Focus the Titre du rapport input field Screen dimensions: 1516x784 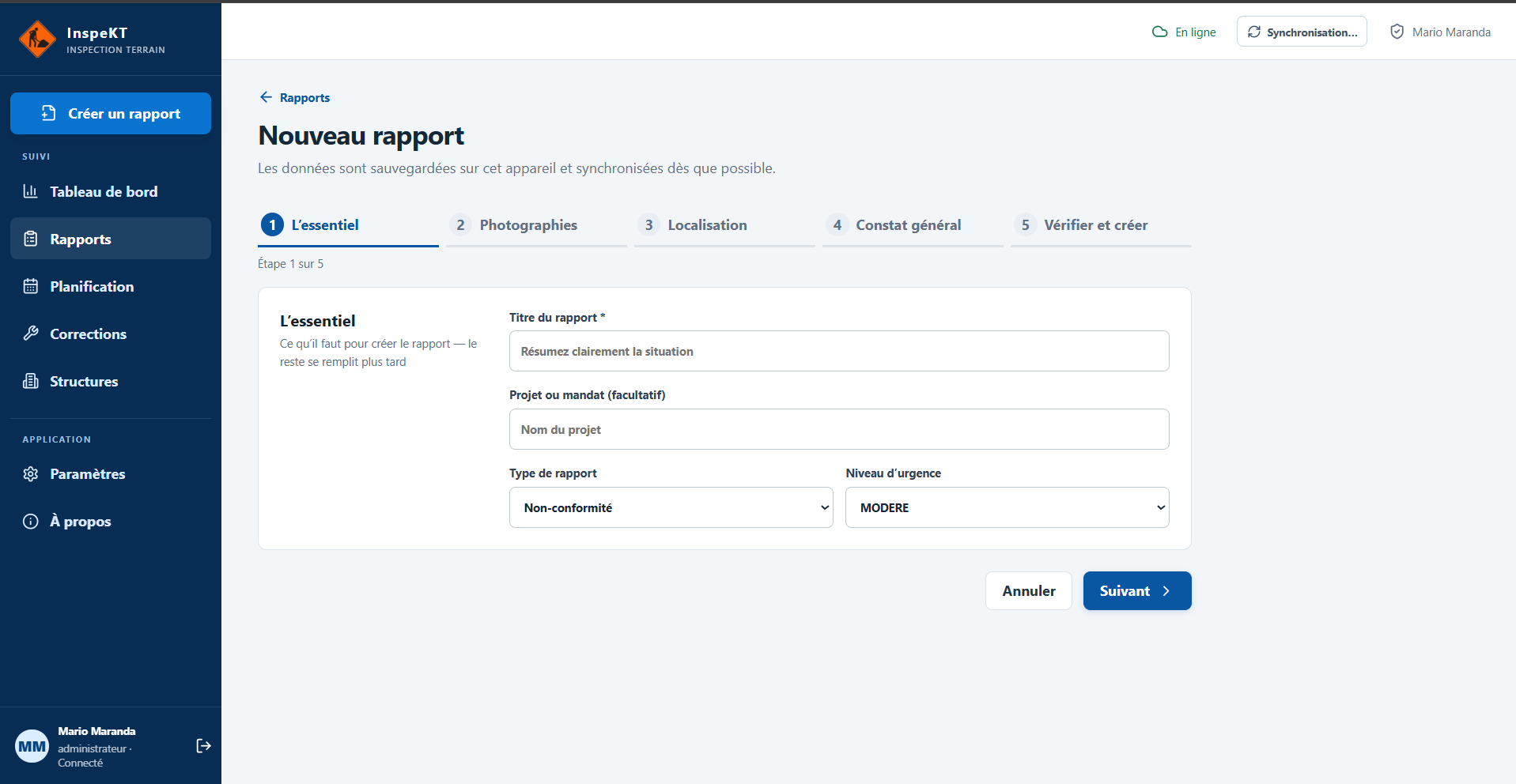(x=839, y=351)
